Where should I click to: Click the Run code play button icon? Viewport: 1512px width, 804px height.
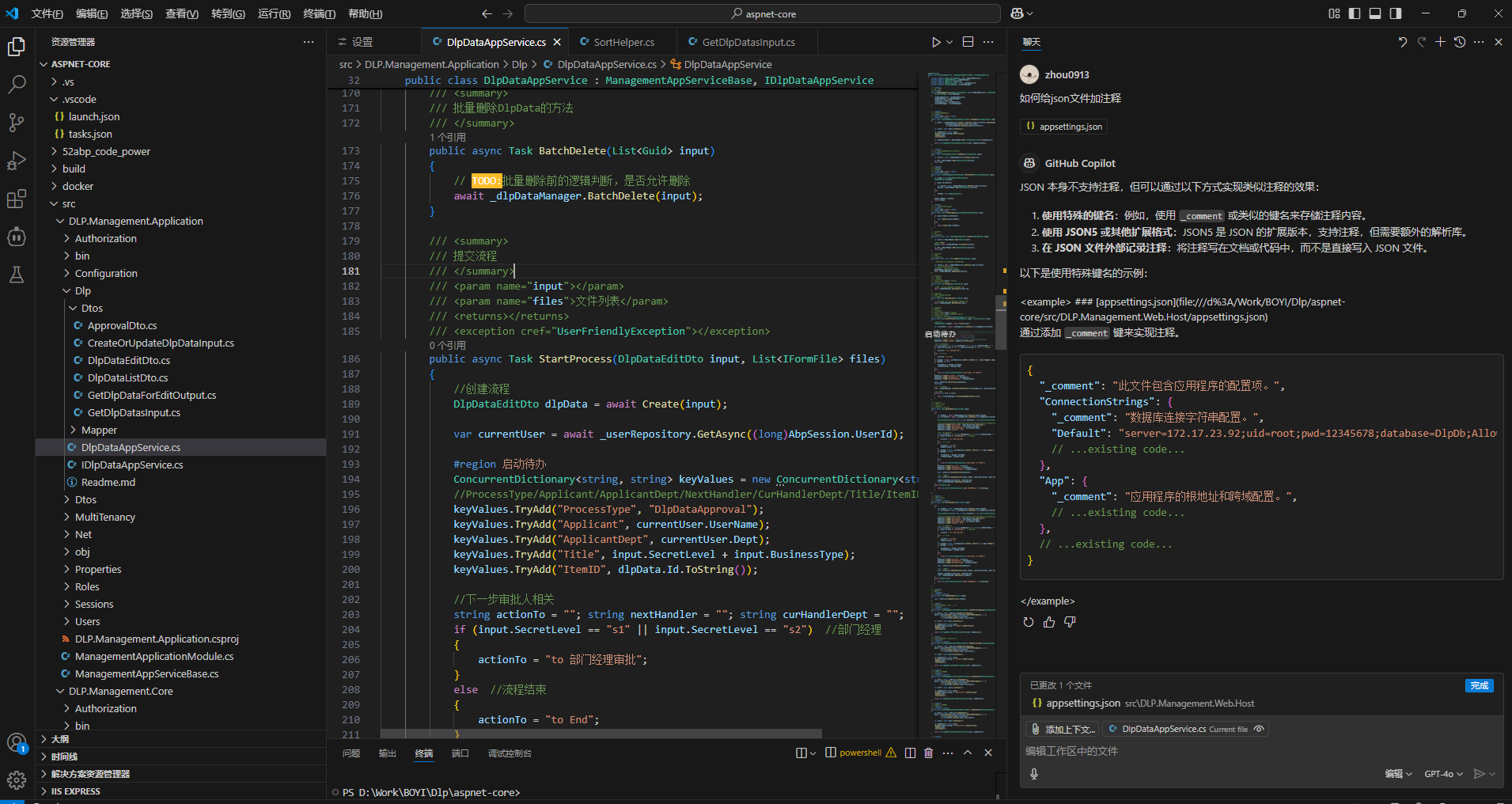pyautogui.click(x=936, y=41)
